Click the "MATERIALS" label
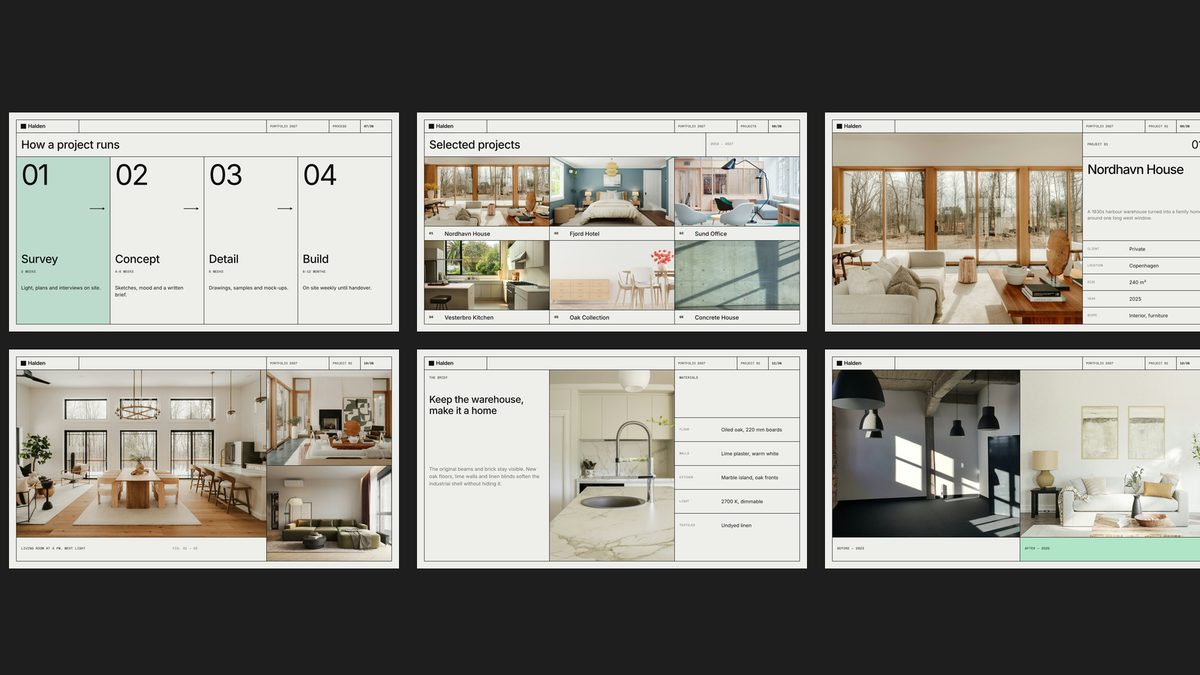Screen dimensions: 1200x675 689,378
